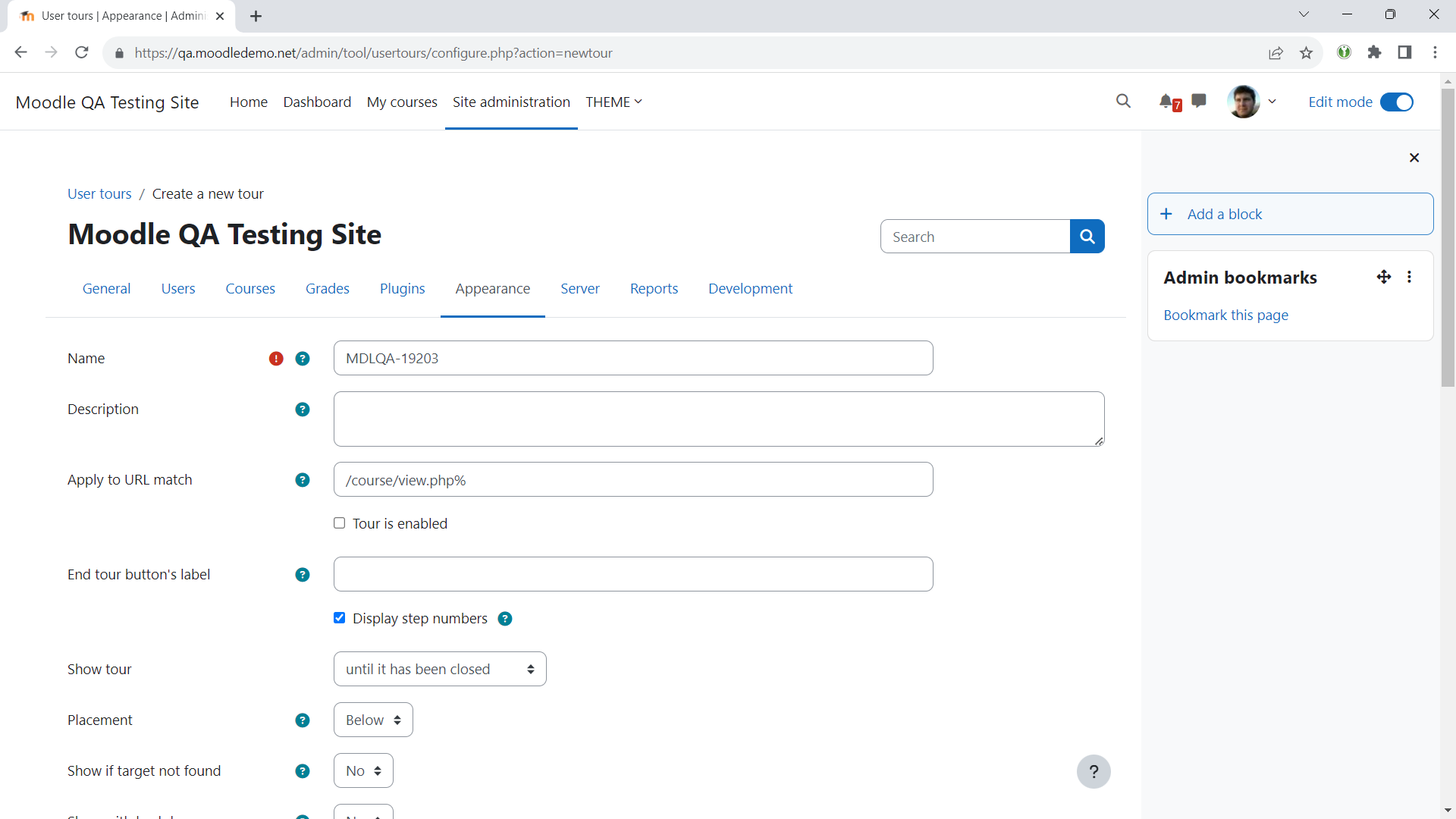Open Admin bookmarks block actions menu

pos(1410,277)
